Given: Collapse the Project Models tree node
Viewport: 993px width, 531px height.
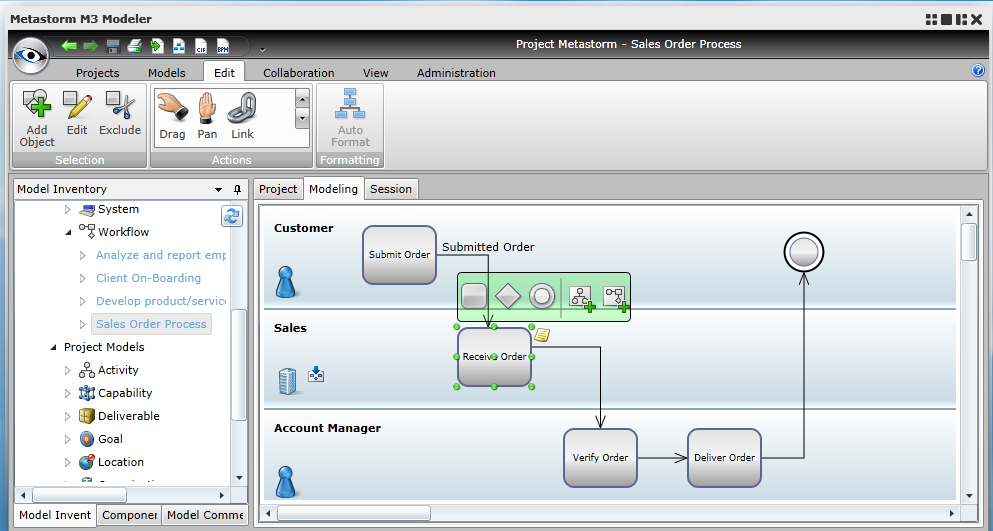Looking at the screenshot, I should pyautogui.click(x=53, y=347).
